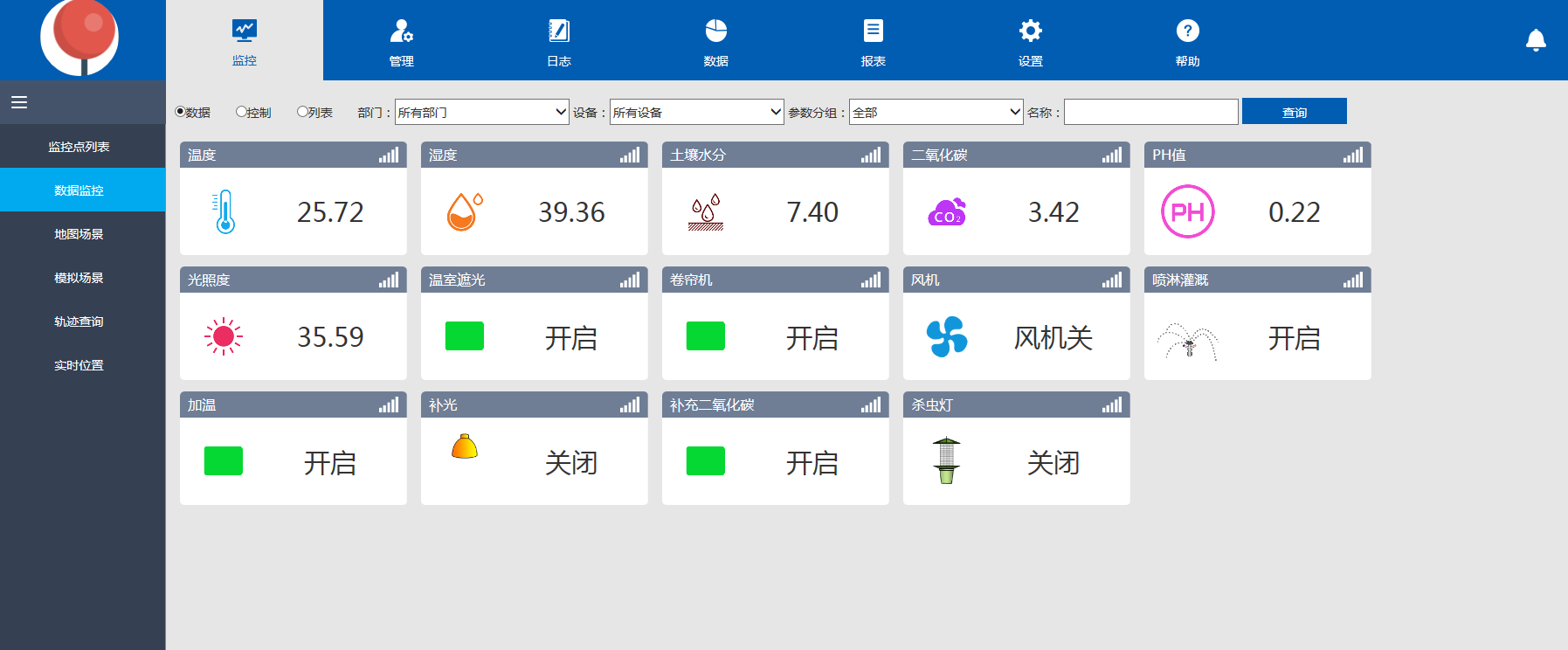This screenshot has height=650, width=1568.
Task: Open the 部门 dropdown list
Action: [482, 112]
